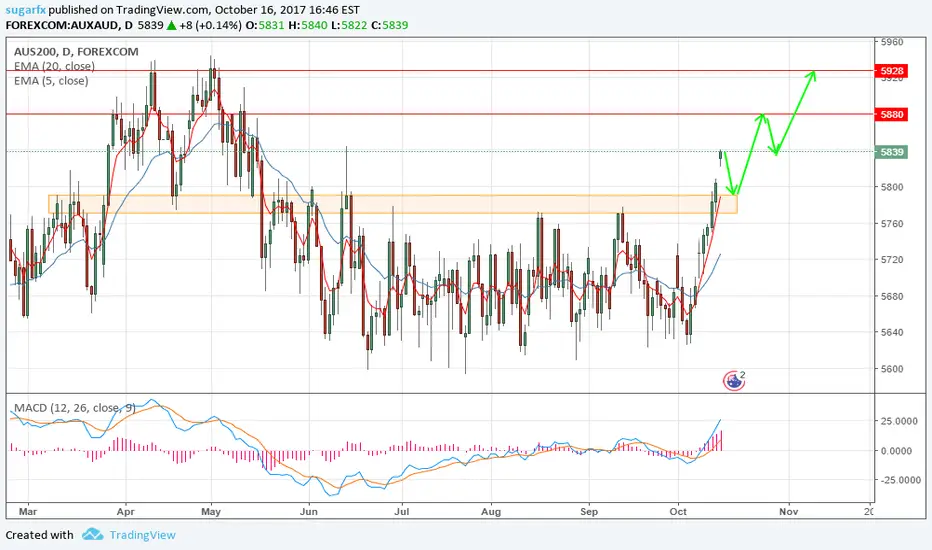Click the Nov label on time axis

pyautogui.click(x=789, y=511)
